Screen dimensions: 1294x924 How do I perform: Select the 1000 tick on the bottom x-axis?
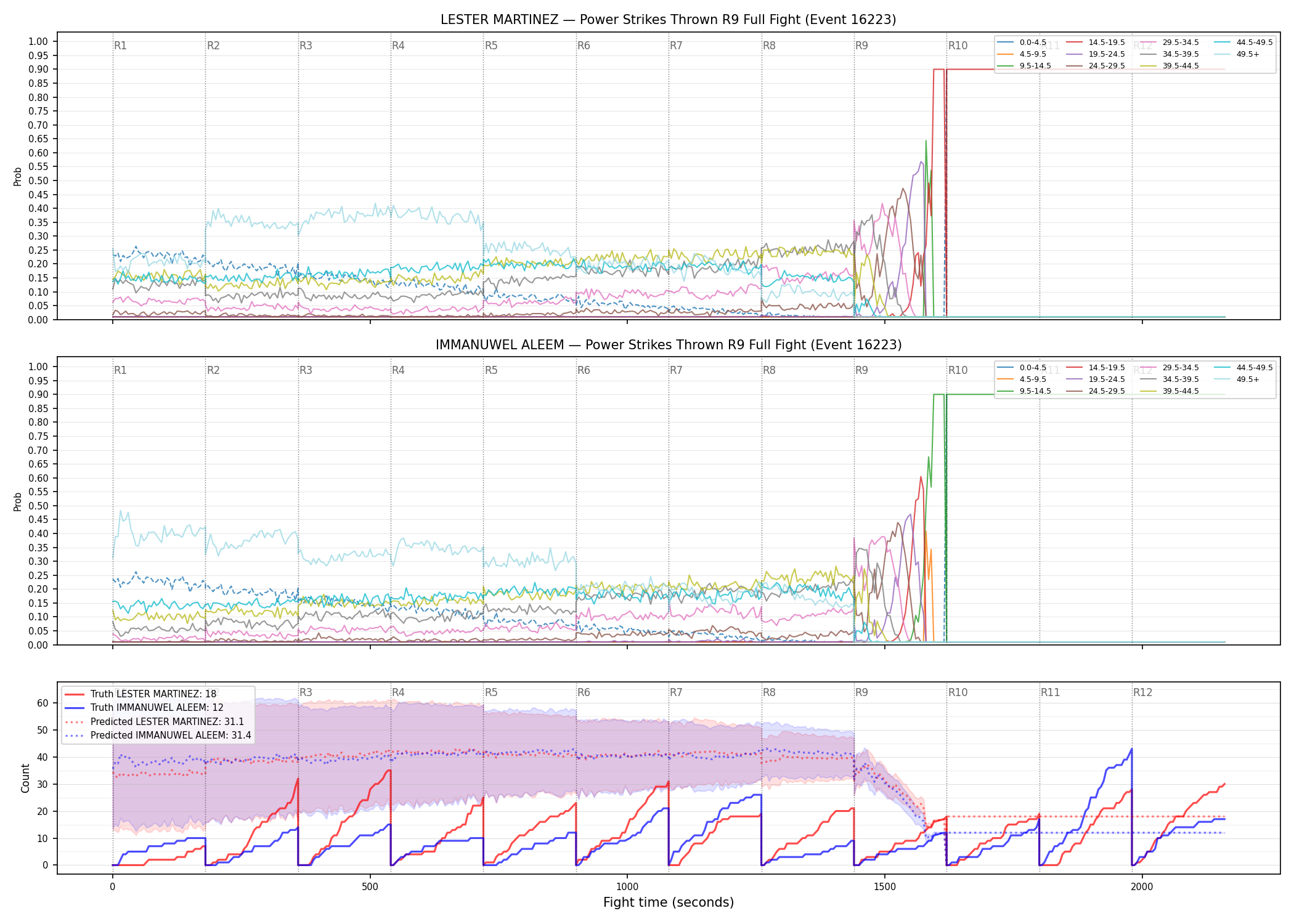pos(627,887)
